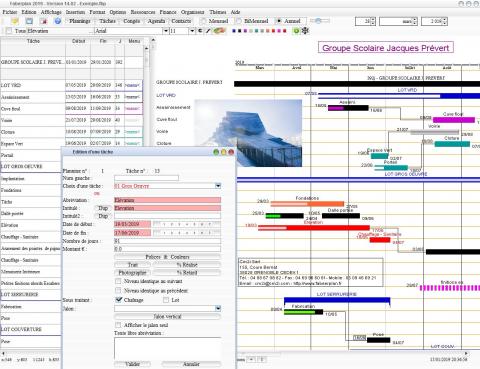Select the Annuel view radio button
The image size is (480, 369).
point(279,21)
